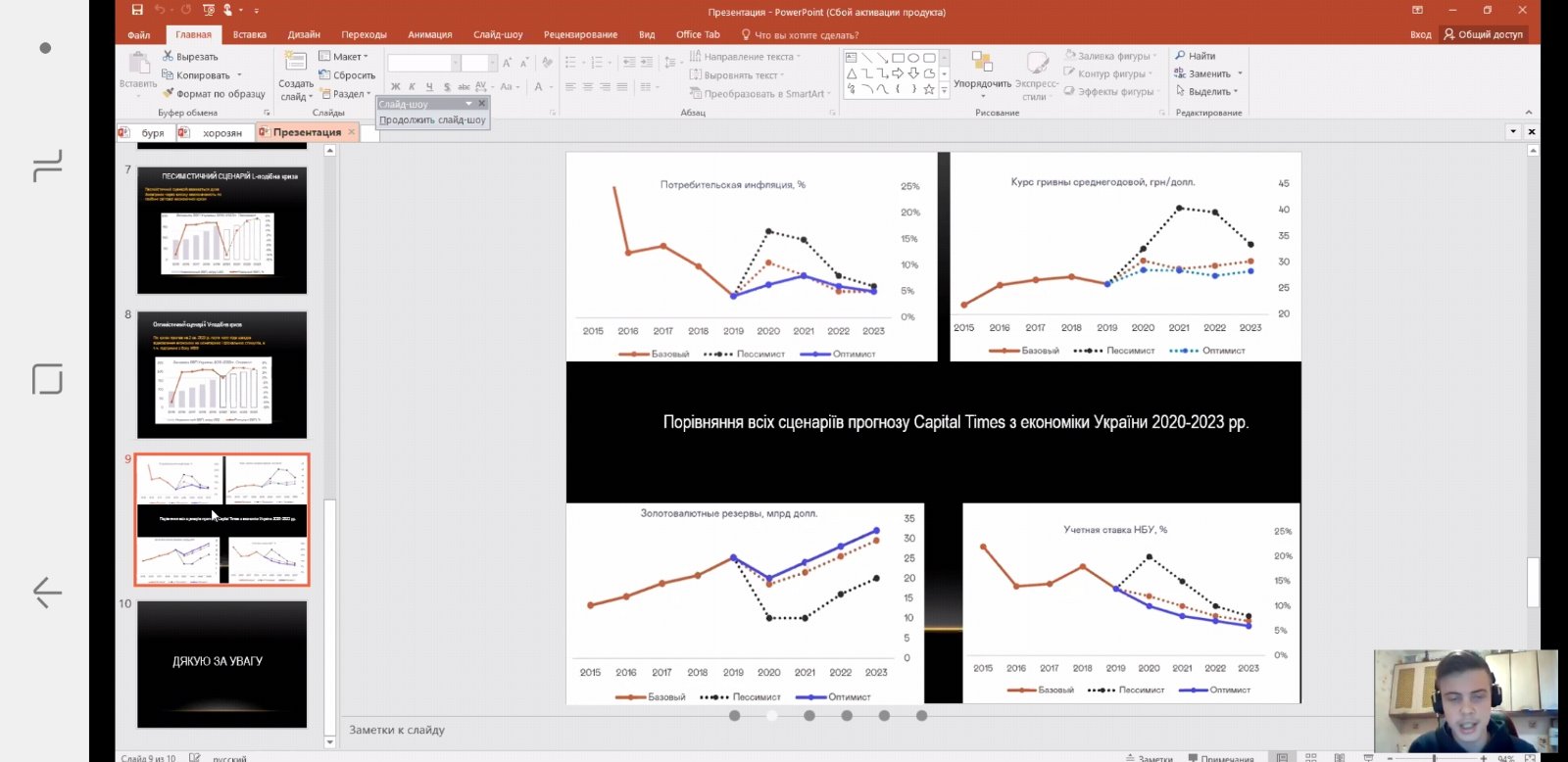Switch to document tab 'хорозян'
The width and height of the screenshot is (1568, 762).
coord(214,132)
